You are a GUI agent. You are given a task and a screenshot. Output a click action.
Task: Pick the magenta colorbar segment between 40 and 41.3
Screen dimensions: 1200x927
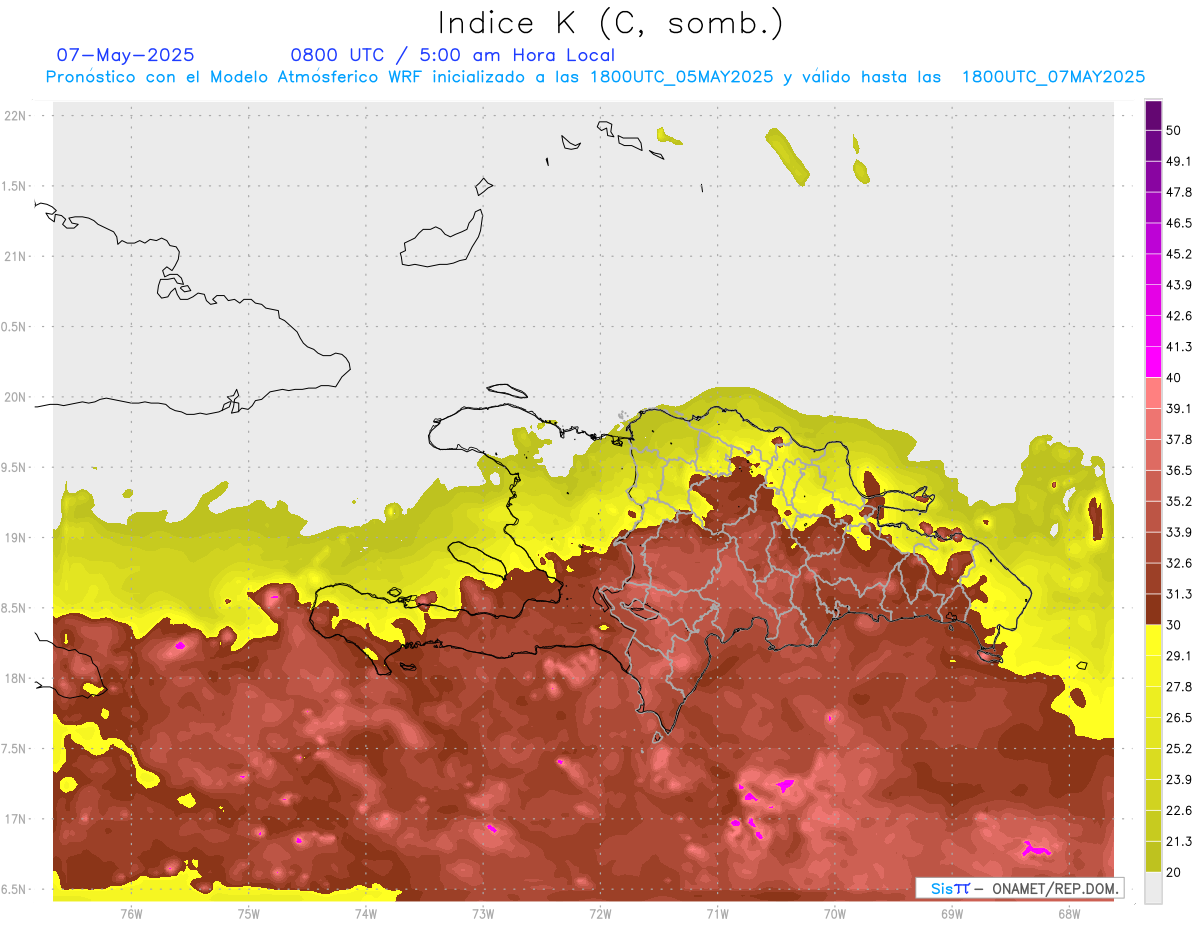pyautogui.click(x=1153, y=362)
